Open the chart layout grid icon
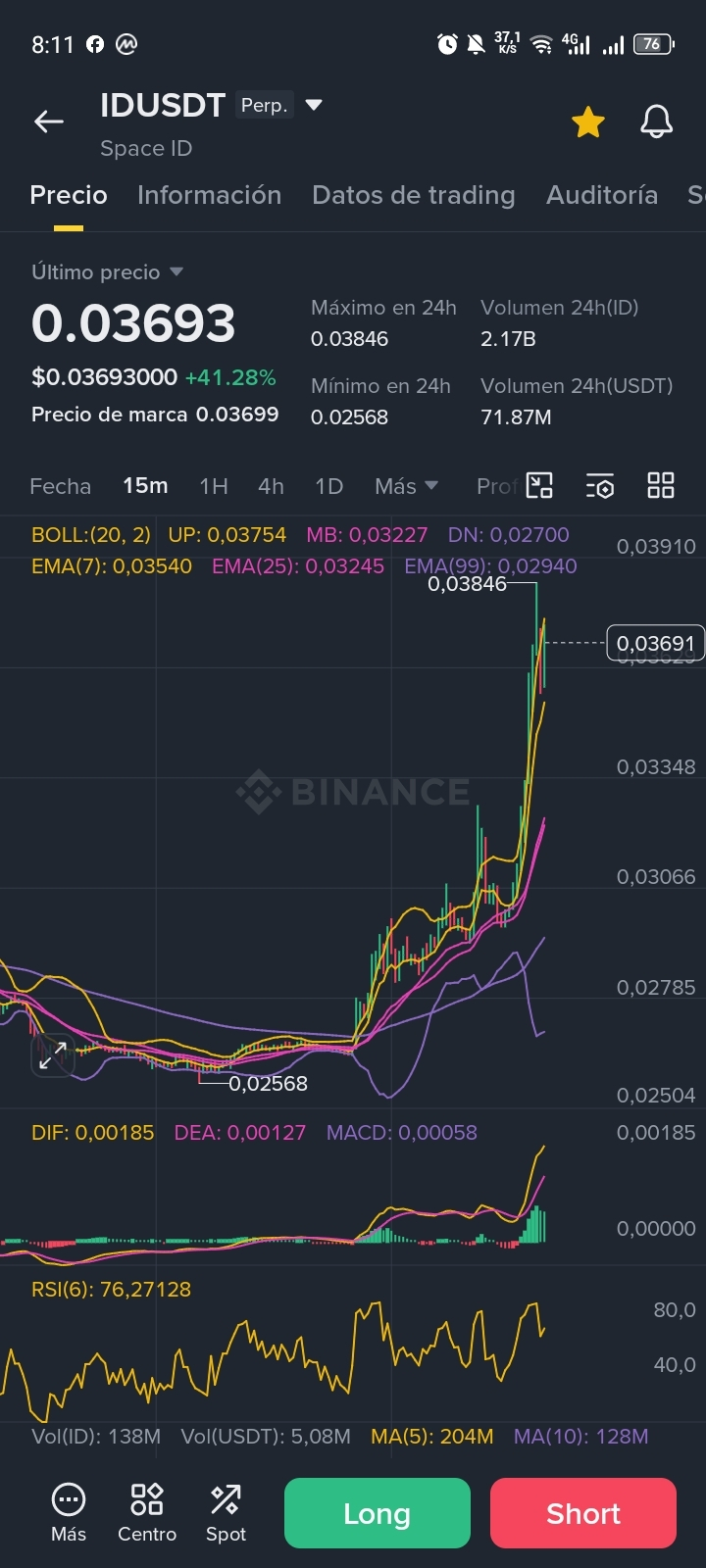The height and width of the screenshot is (1568, 706). [x=661, y=485]
